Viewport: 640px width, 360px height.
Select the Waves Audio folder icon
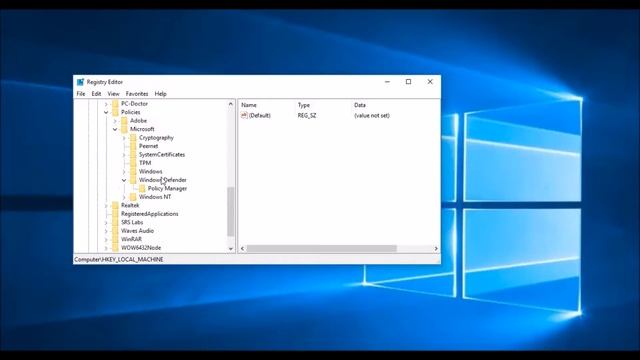[x=116, y=231]
